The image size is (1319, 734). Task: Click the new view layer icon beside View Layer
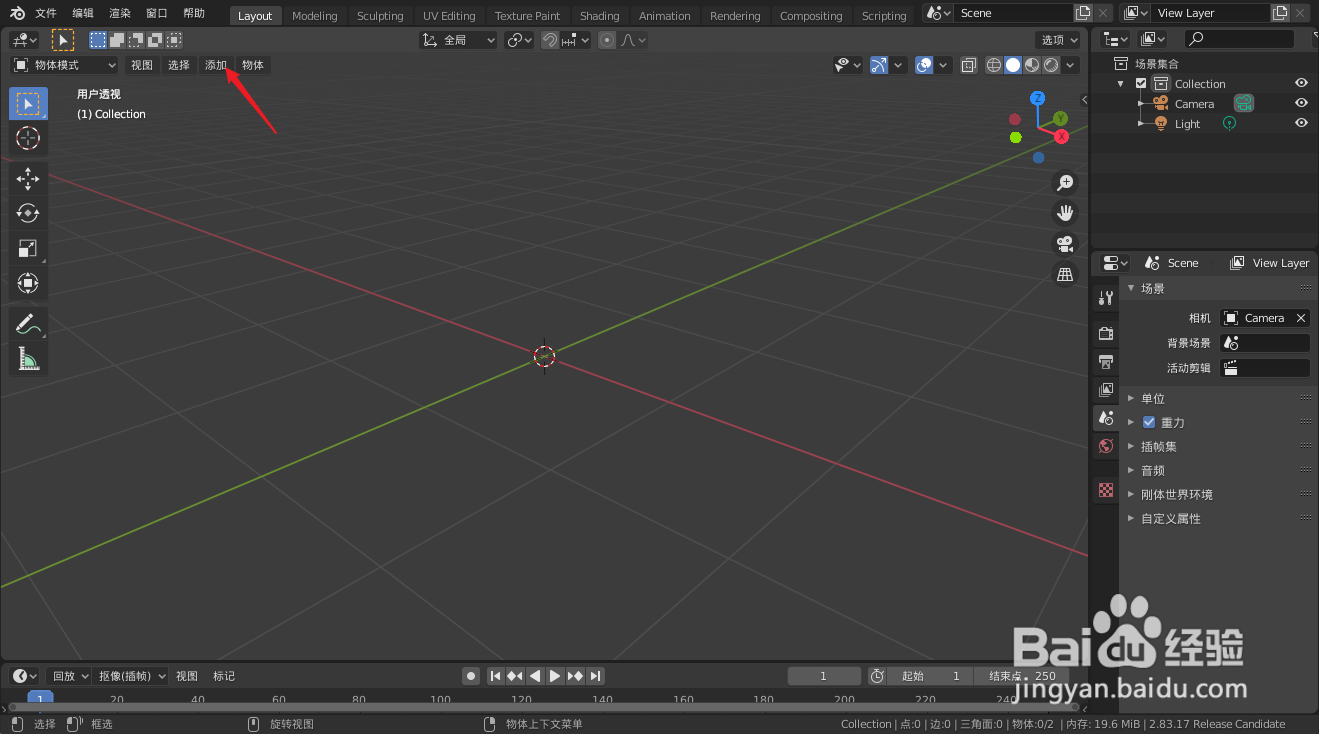click(1280, 13)
